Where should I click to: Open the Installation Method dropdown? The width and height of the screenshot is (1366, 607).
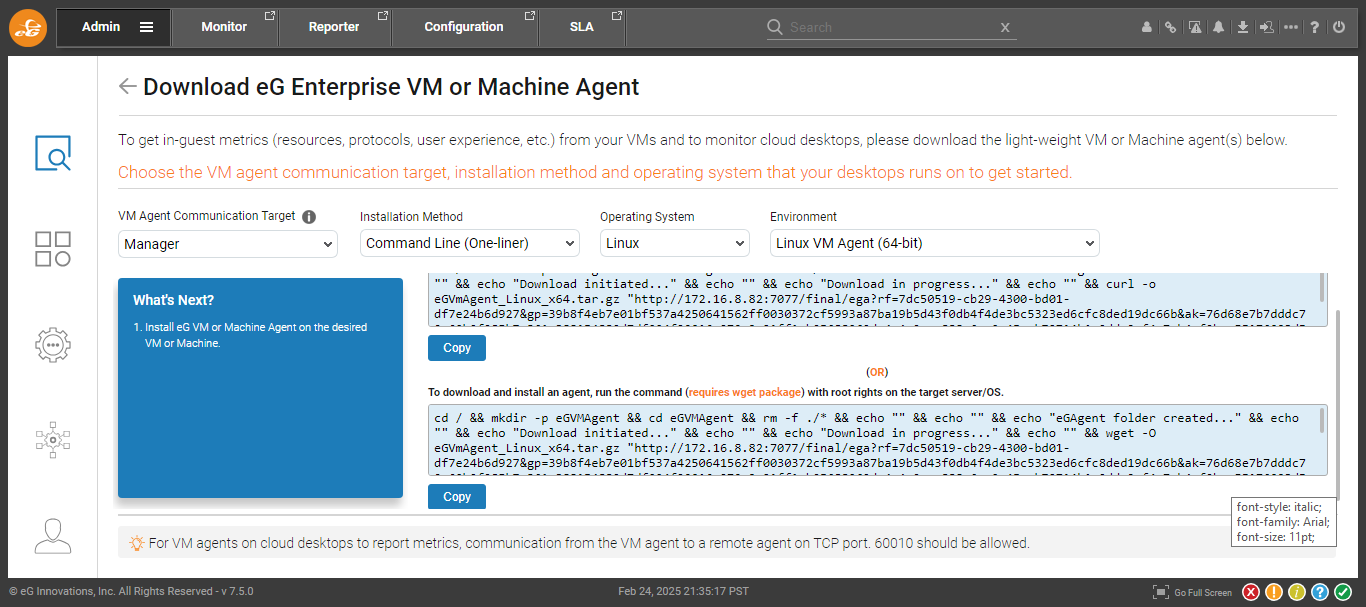[x=470, y=243]
